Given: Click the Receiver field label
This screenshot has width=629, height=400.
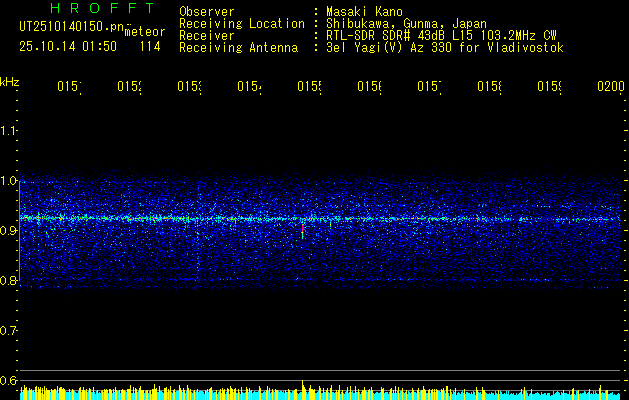Looking at the screenshot, I should [207, 36].
